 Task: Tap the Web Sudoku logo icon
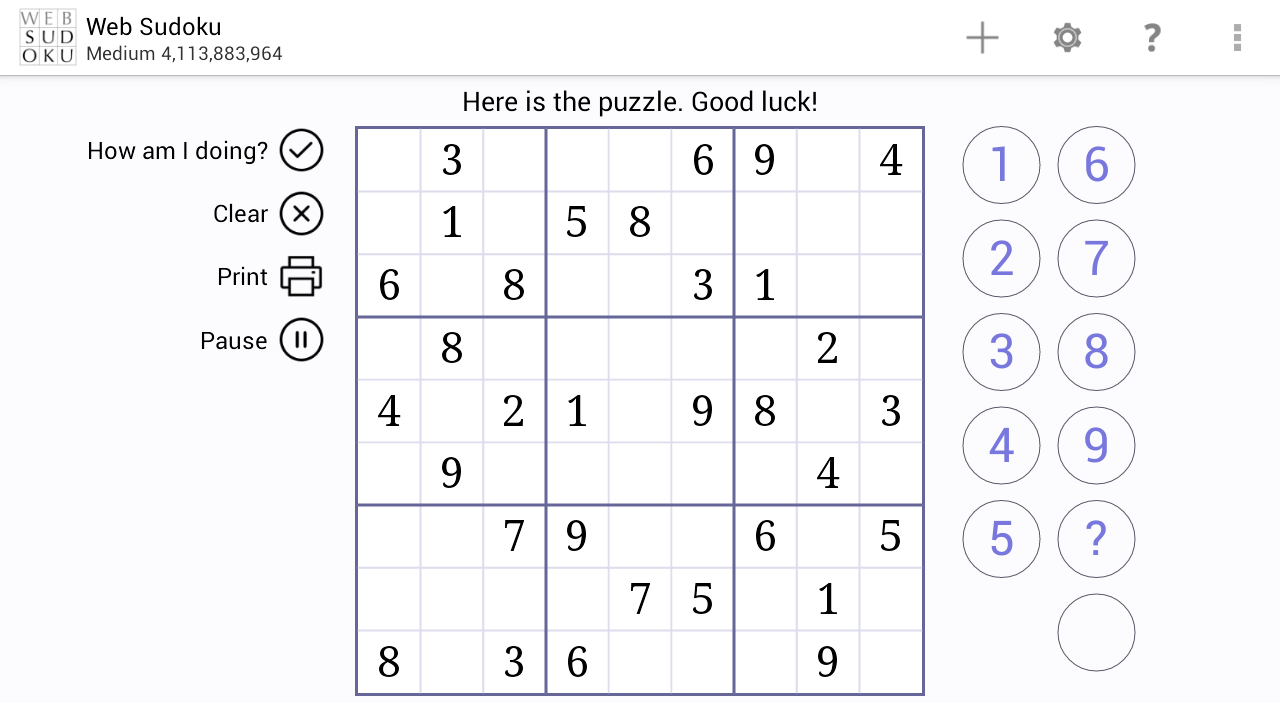48,38
